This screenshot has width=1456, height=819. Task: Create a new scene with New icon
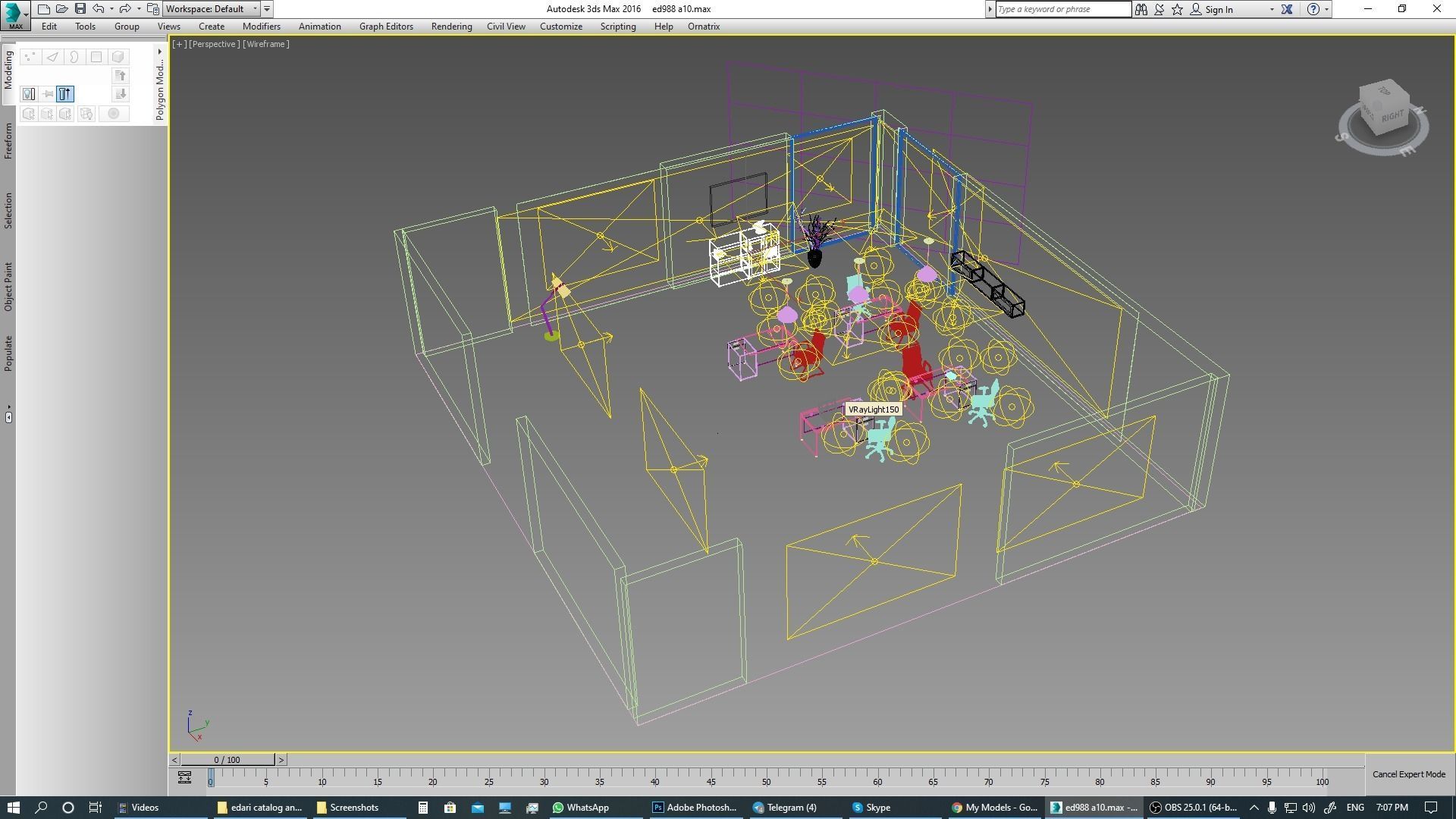(44, 9)
